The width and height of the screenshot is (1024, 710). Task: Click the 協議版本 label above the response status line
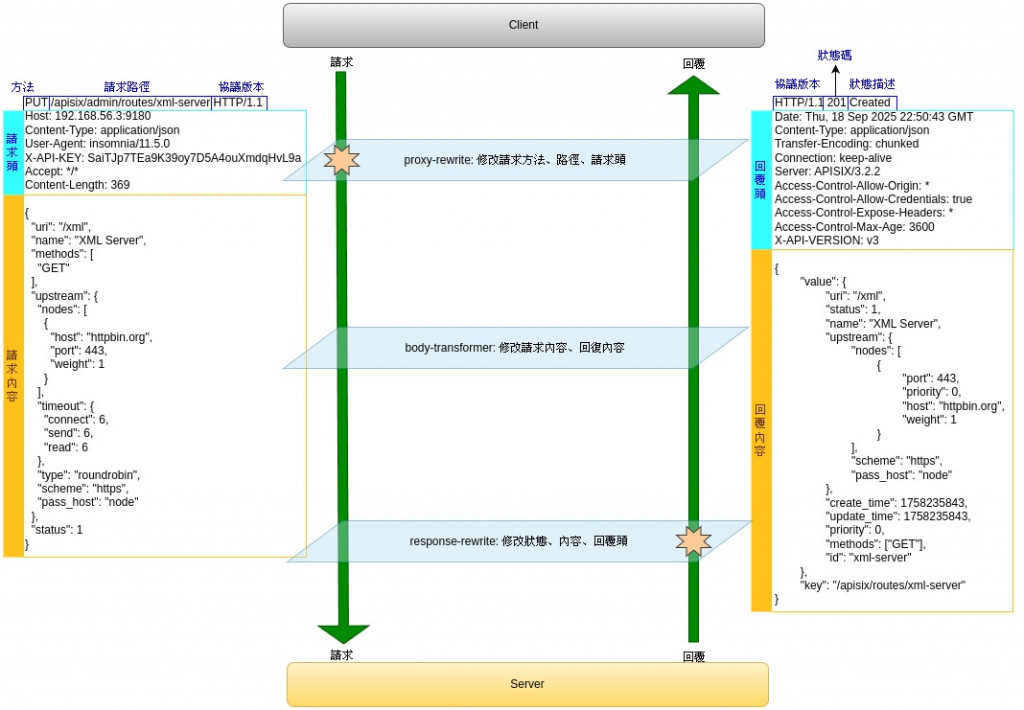pos(797,84)
